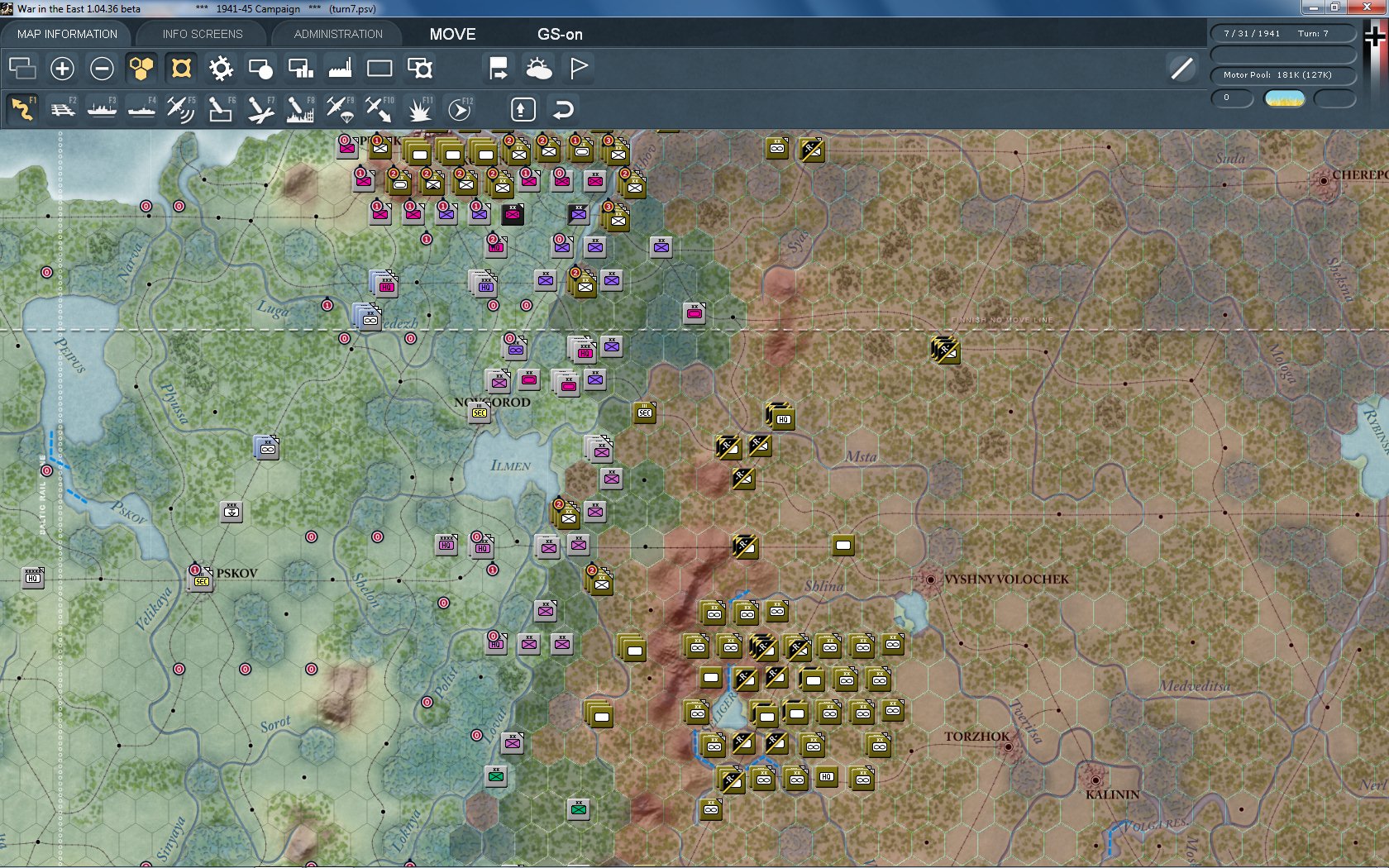
Task: Open the ADMINISTRATION tab
Action: click(338, 34)
